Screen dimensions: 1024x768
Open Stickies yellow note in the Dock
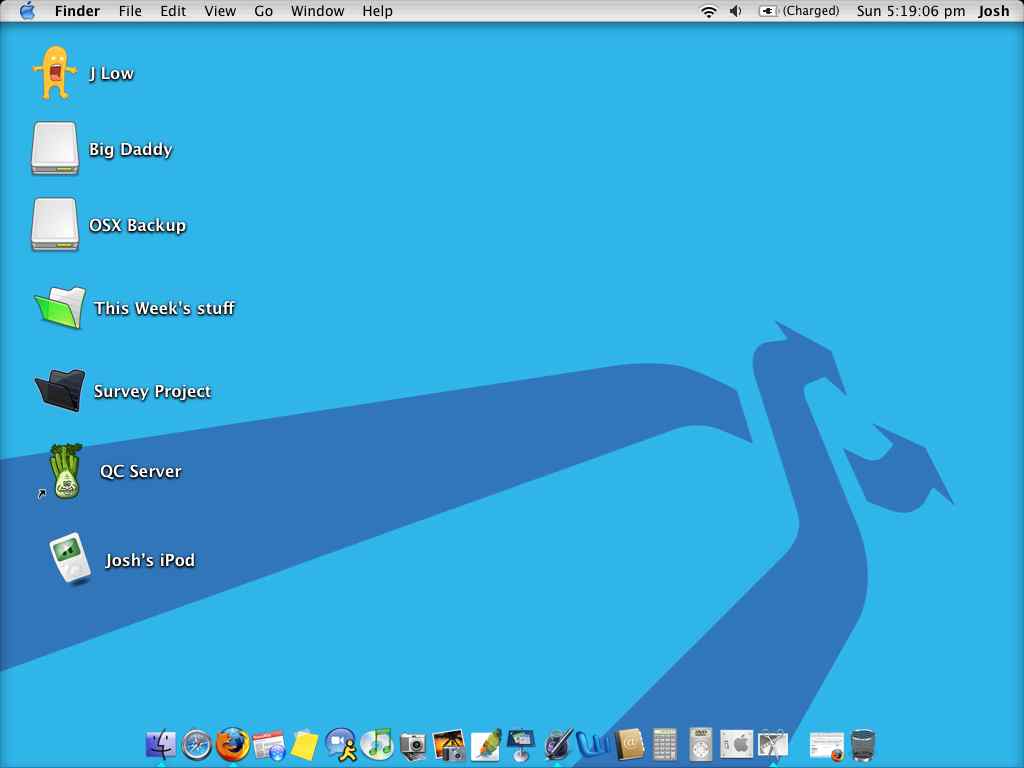304,745
